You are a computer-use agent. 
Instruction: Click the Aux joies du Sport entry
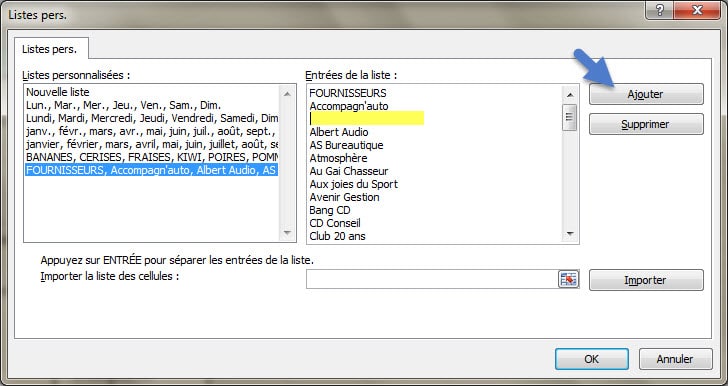pos(353,184)
